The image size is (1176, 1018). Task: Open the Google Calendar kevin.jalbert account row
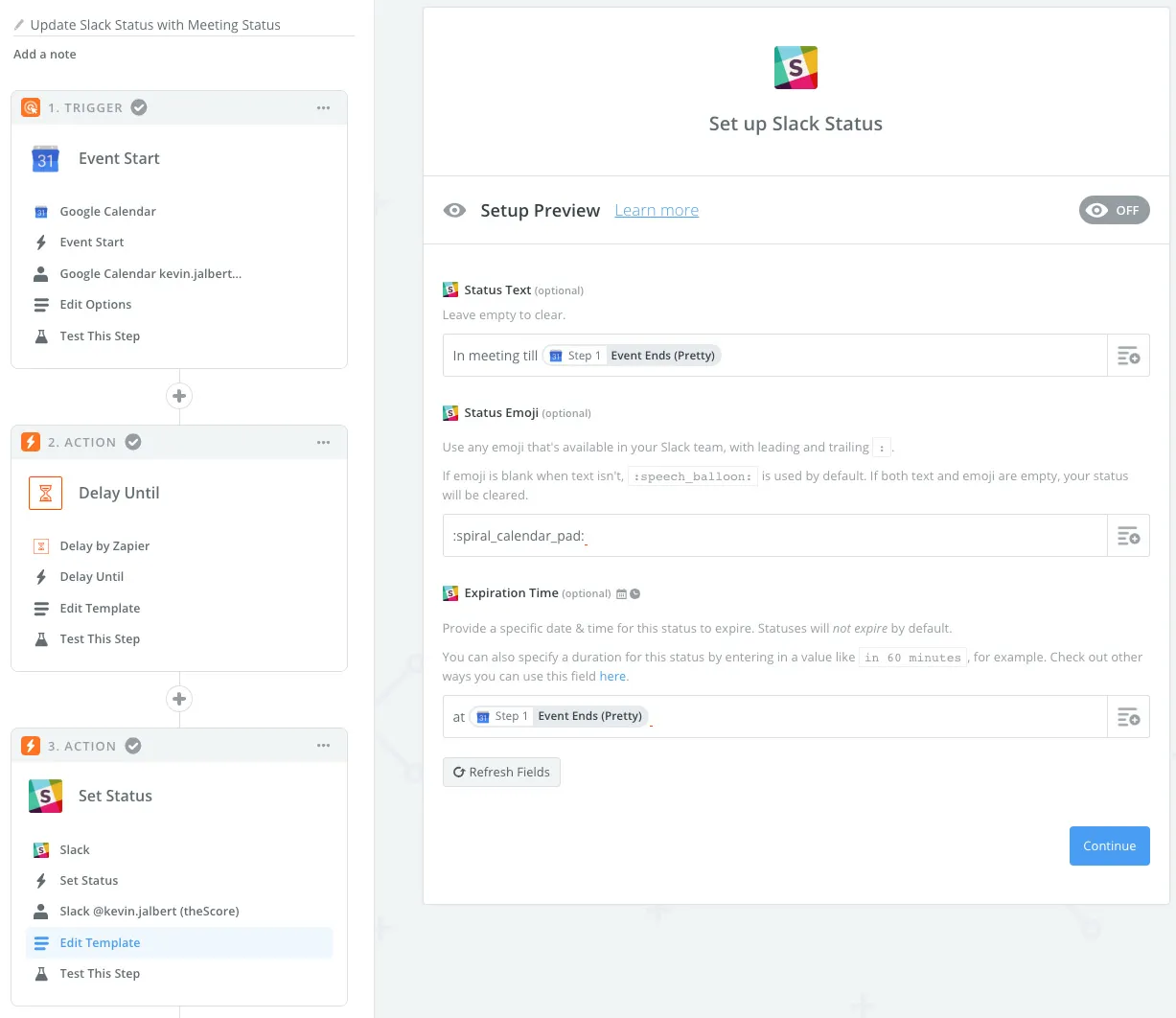(x=179, y=274)
